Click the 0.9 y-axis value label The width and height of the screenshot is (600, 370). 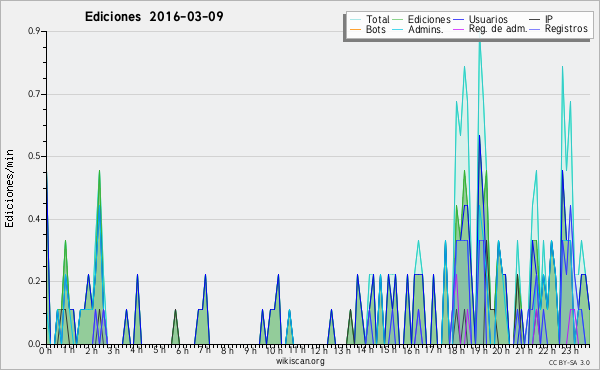click(x=34, y=31)
